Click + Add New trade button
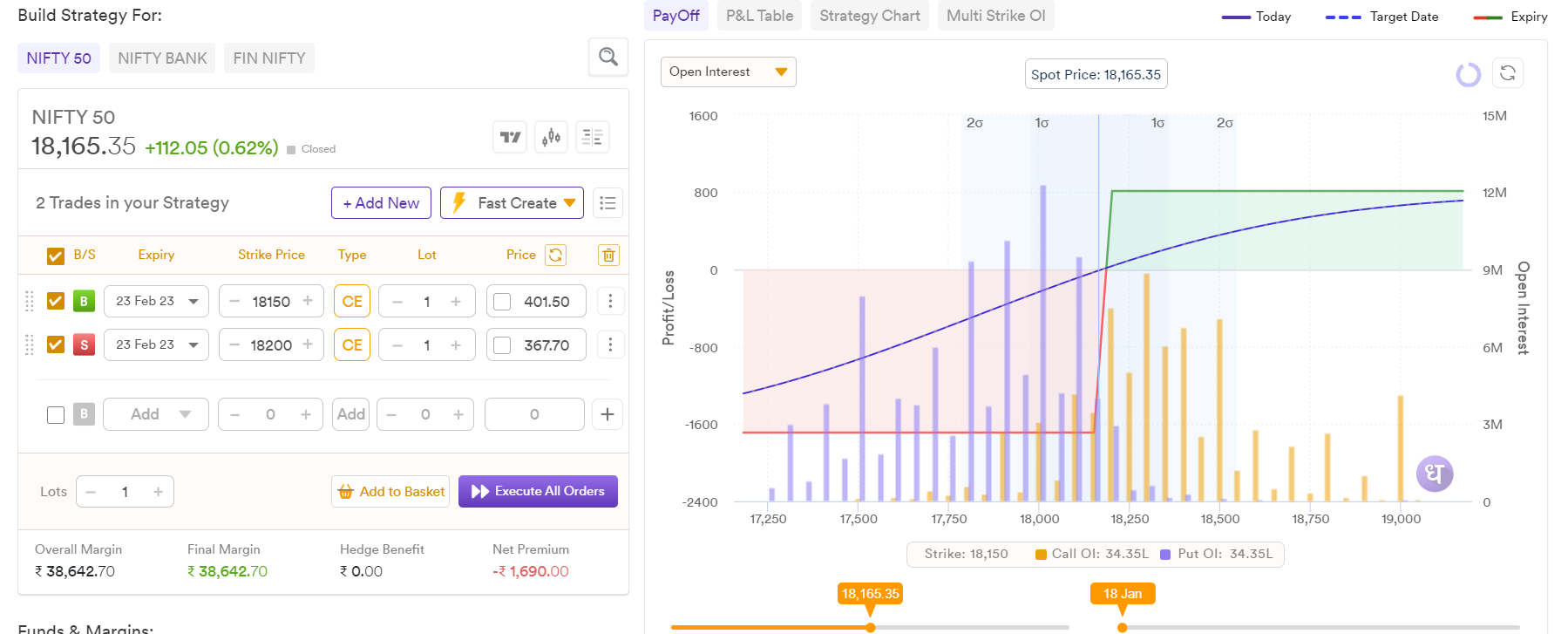Screen dimensions: 1568x634 381,203
